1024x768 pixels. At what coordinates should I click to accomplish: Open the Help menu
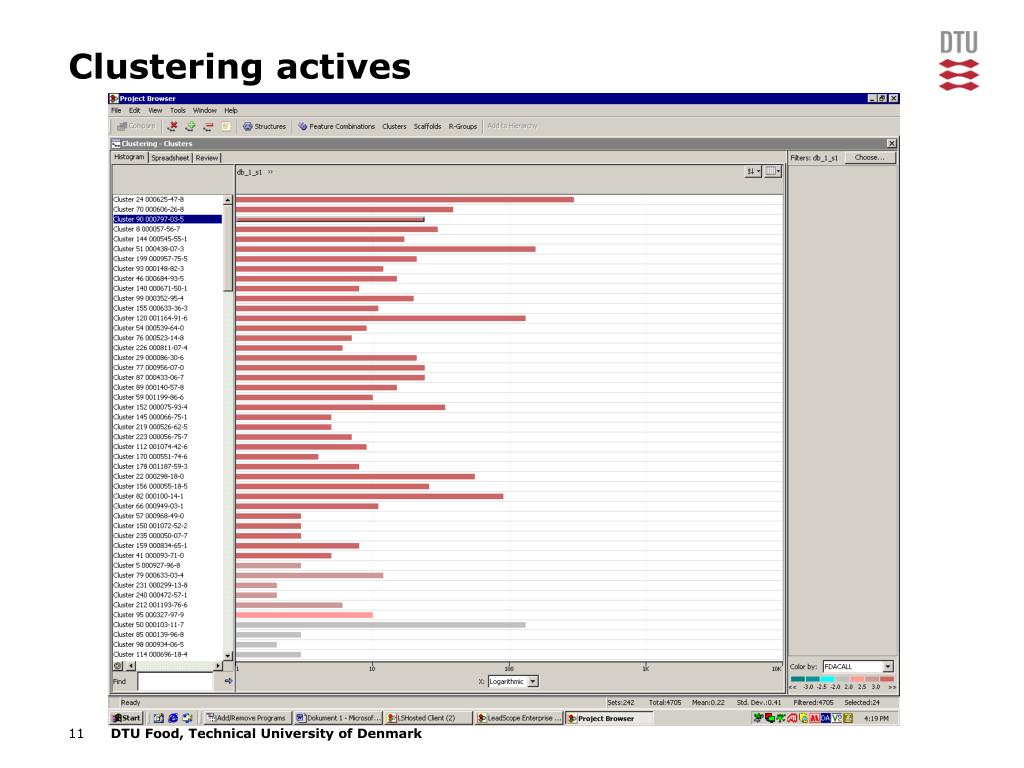231,110
